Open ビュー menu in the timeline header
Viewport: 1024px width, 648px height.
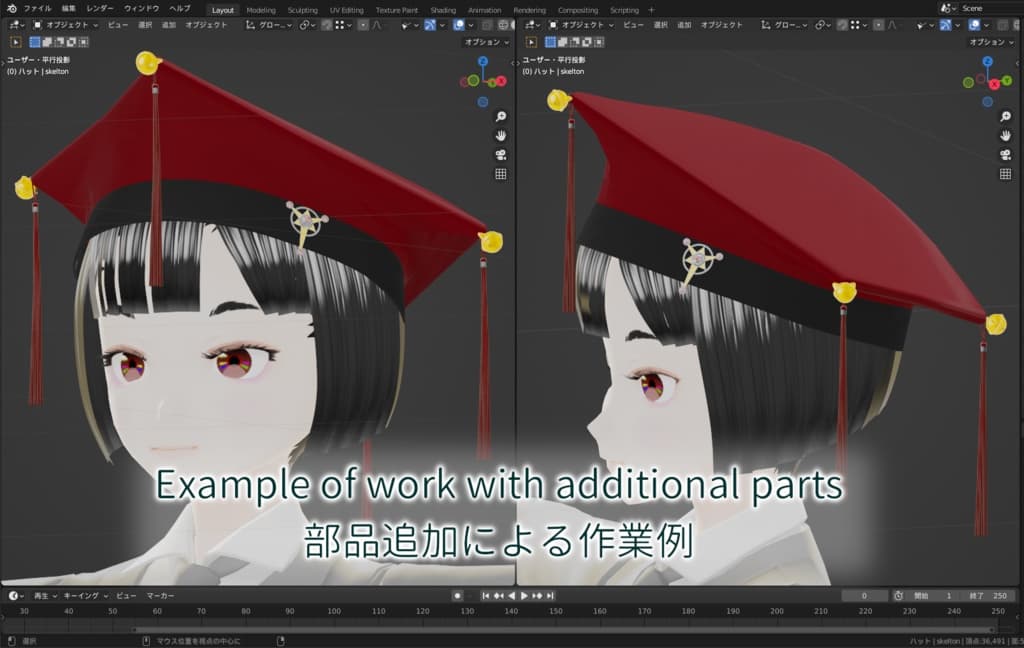(126, 596)
